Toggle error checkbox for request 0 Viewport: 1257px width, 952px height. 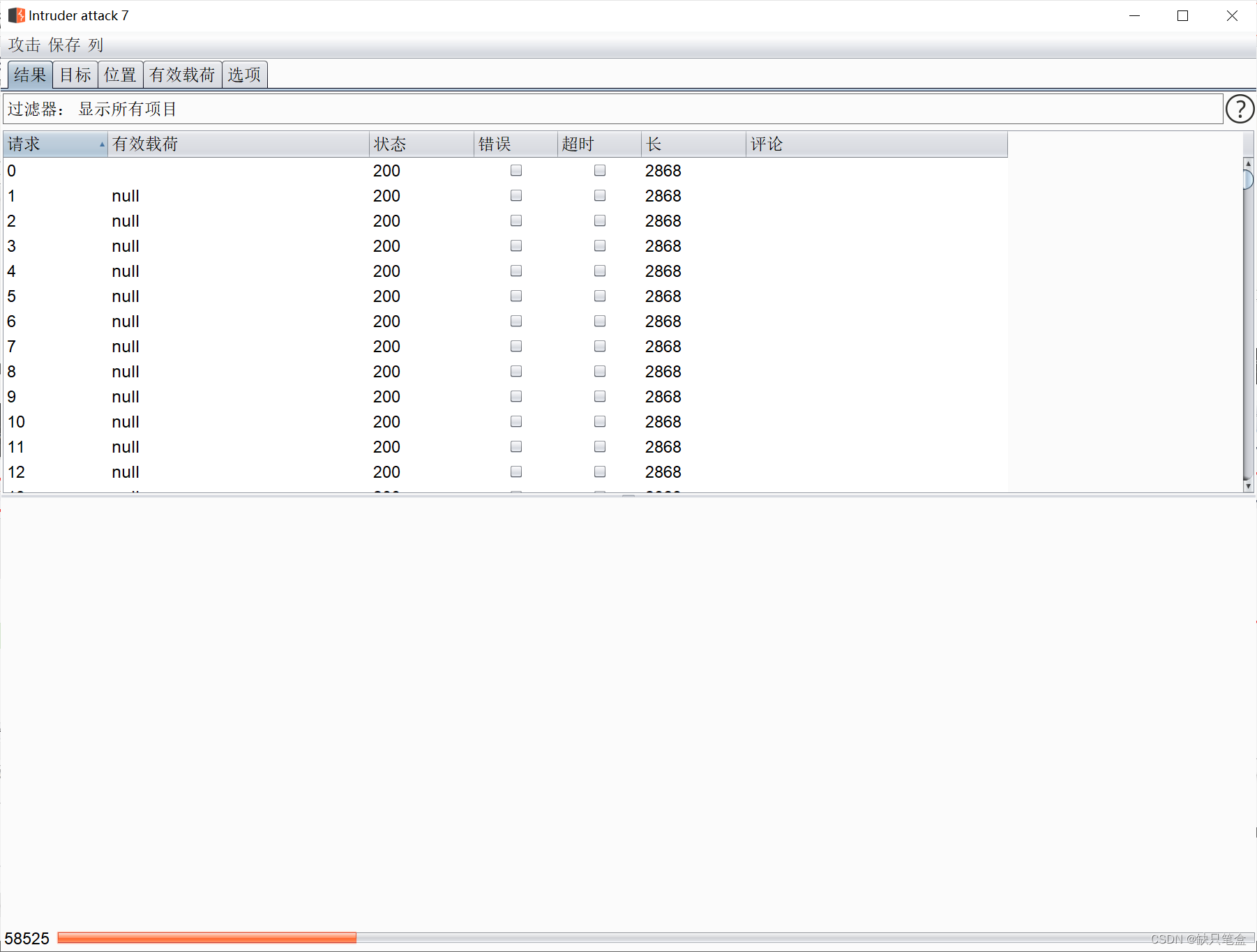click(x=516, y=170)
